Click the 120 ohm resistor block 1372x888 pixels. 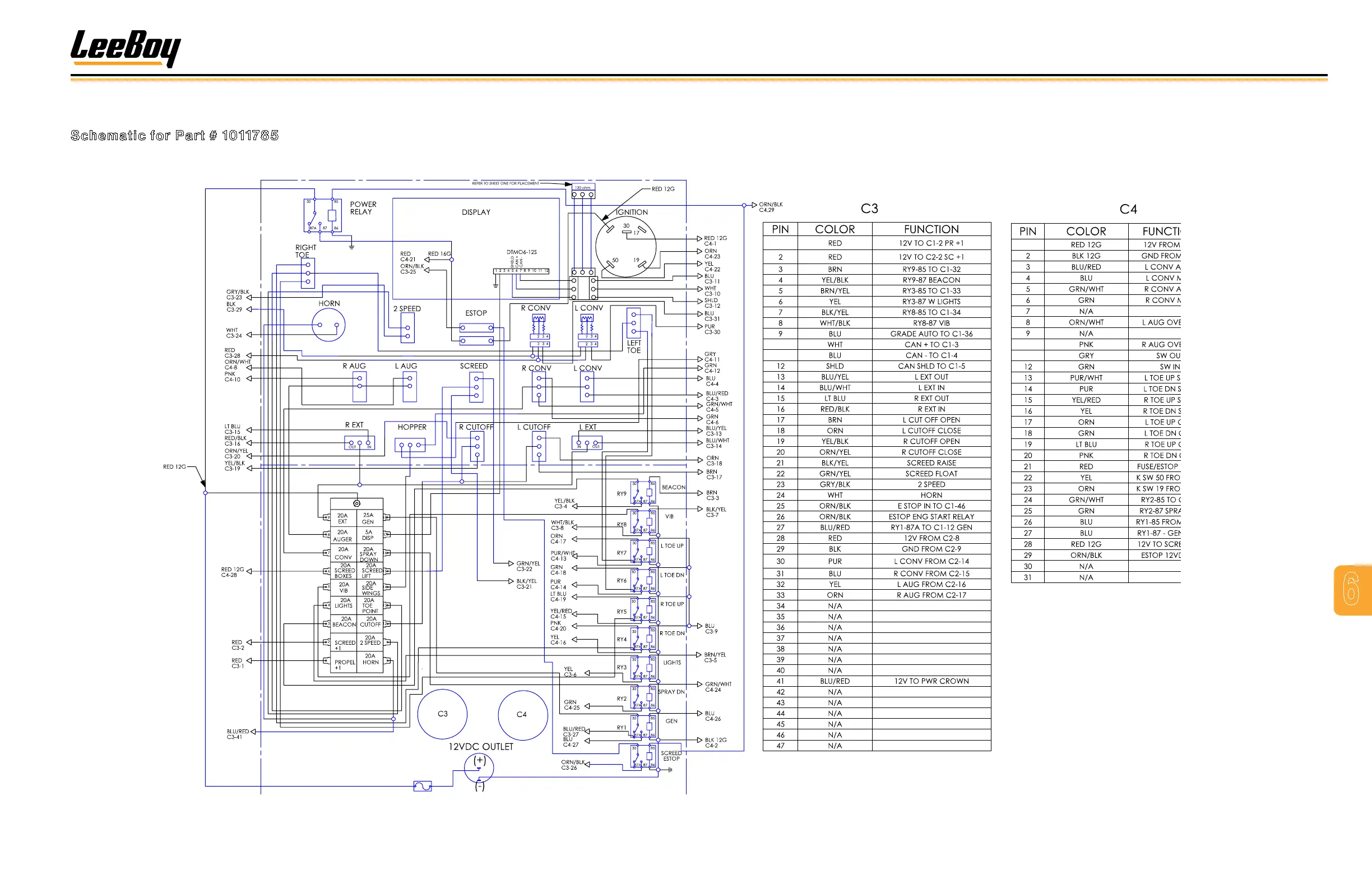coord(582,191)
